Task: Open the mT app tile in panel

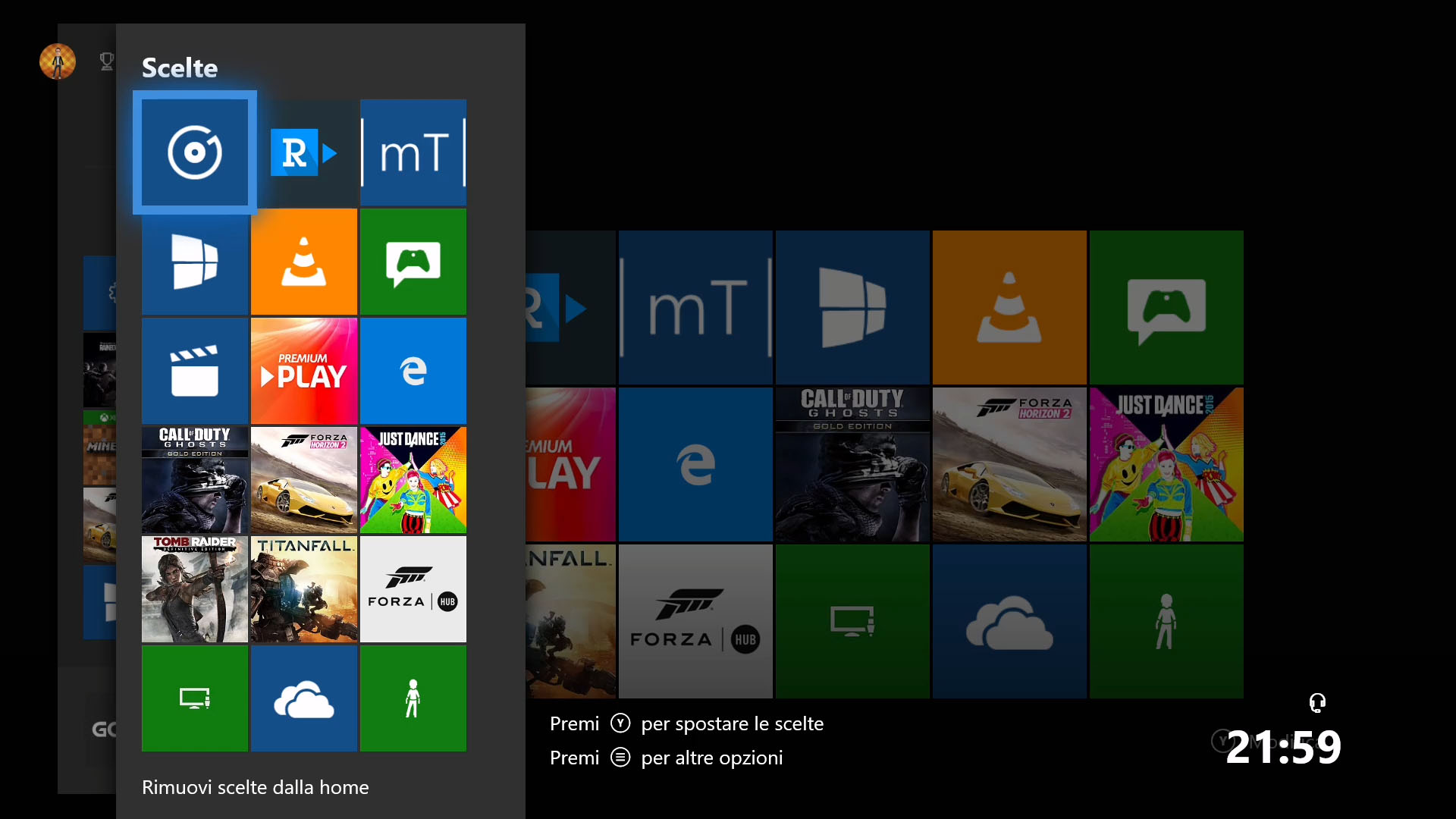Action: (413, 152)
